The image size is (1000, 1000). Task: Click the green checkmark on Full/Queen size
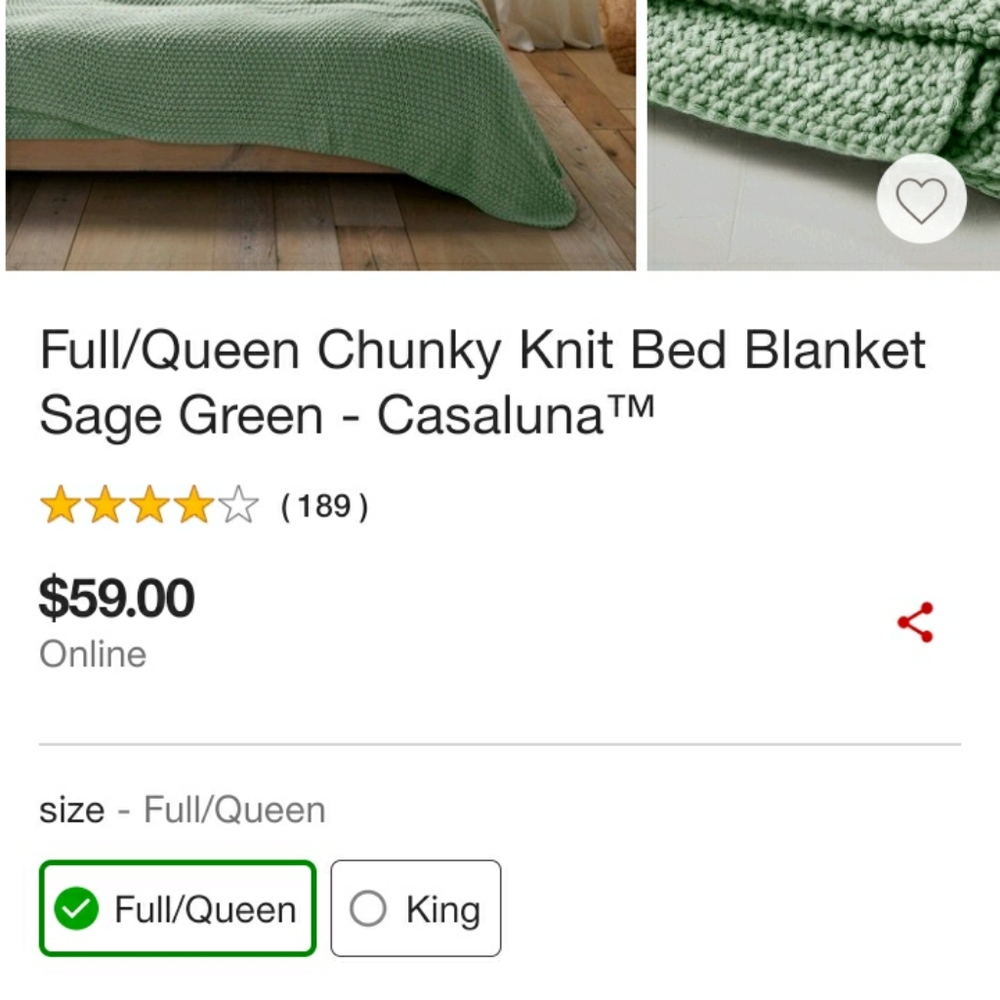point(77,909)
